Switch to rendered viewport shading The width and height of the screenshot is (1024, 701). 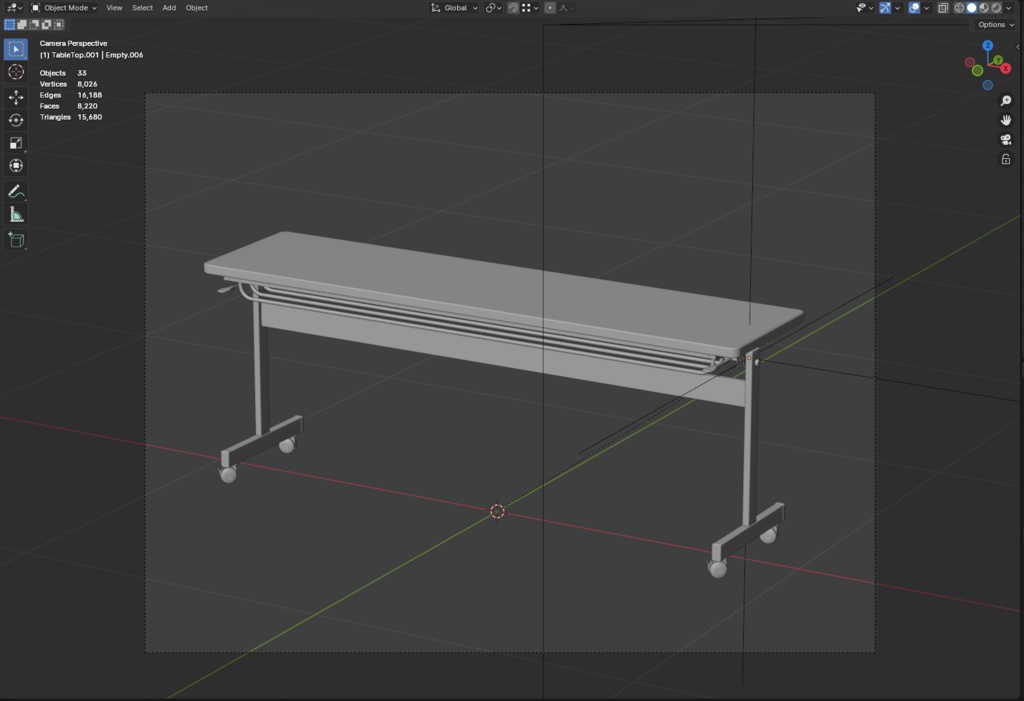[997, 8]
